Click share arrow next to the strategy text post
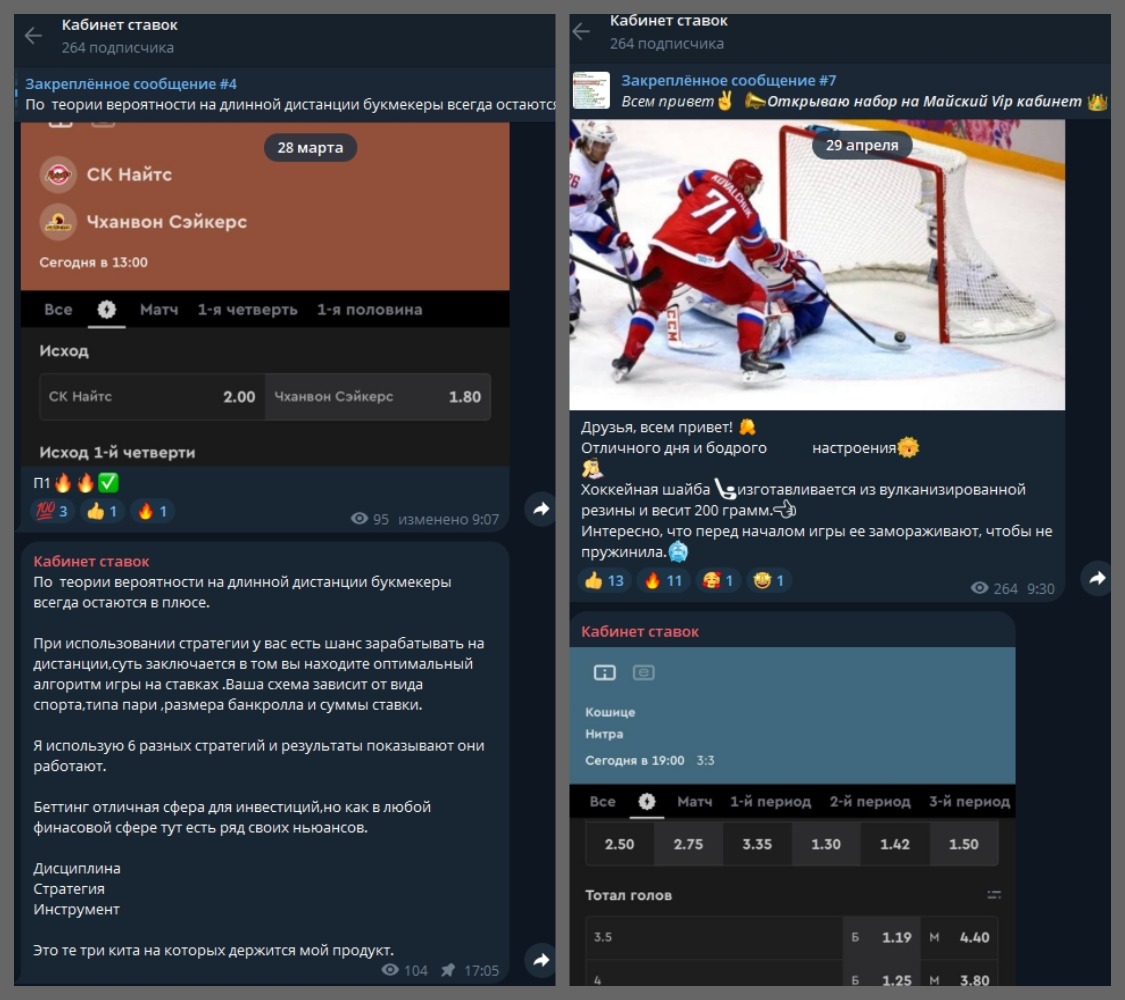 [541, 960]
